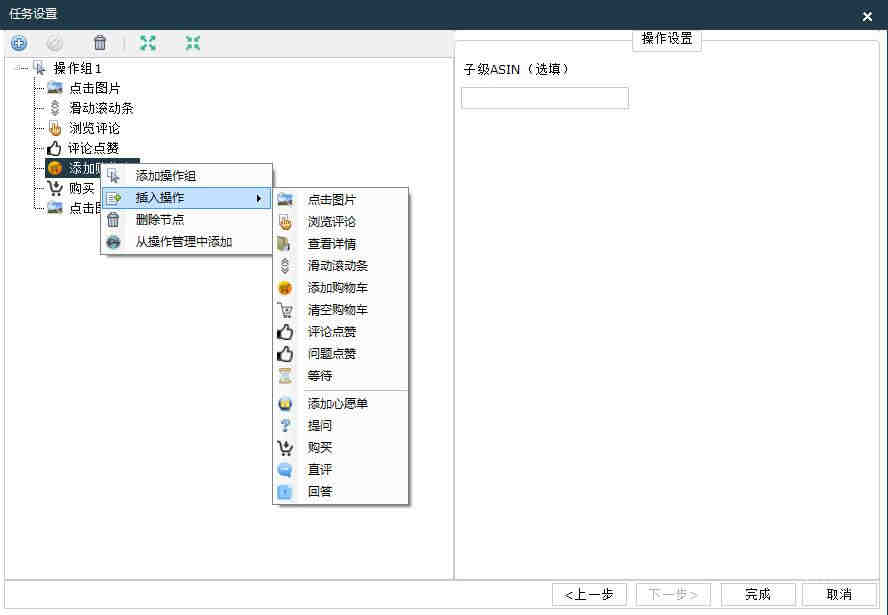Click the 完成 button

click(757, 594)
